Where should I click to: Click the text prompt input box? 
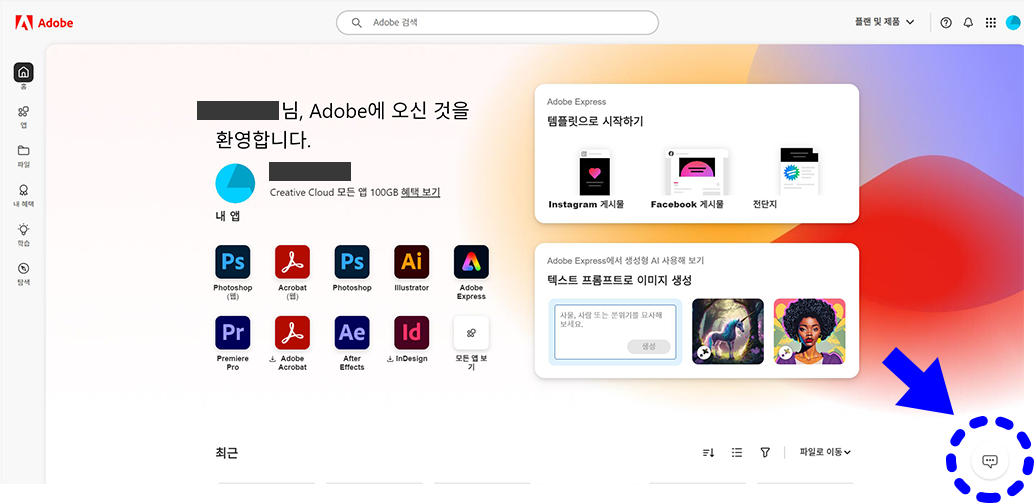point(615,332)
